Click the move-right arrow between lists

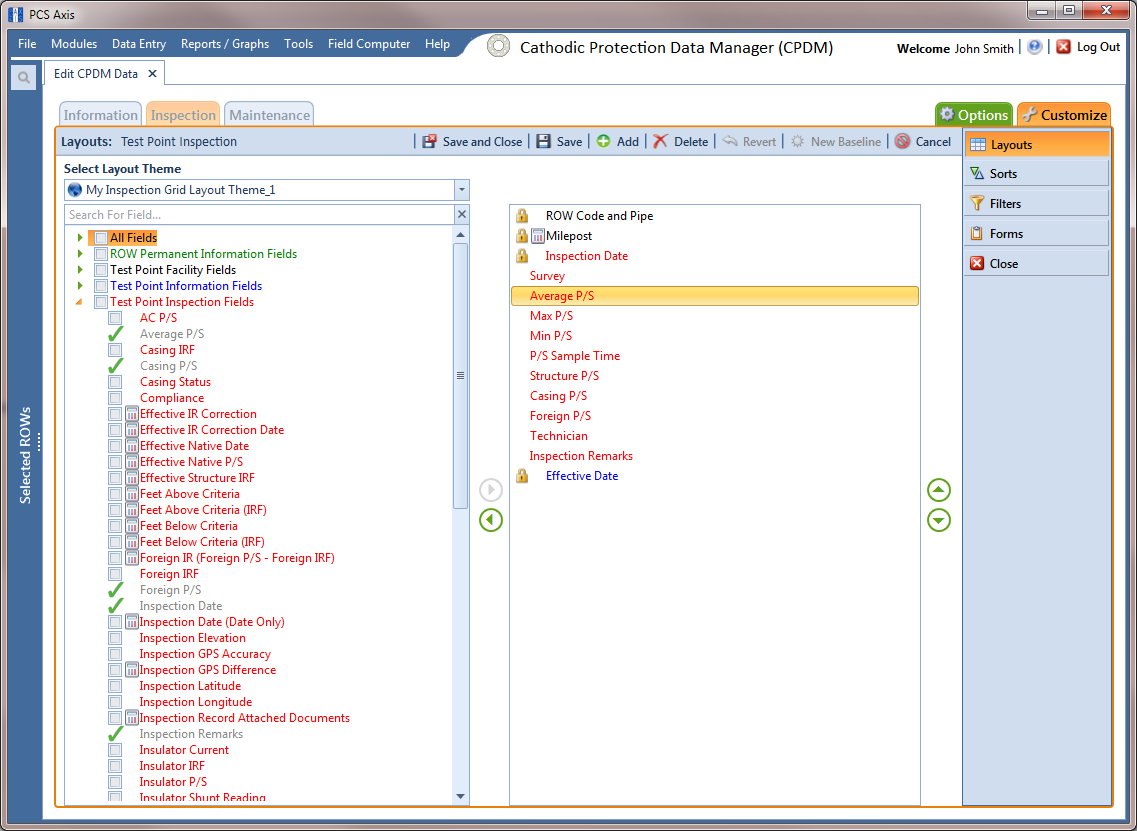tap(491, 490)
